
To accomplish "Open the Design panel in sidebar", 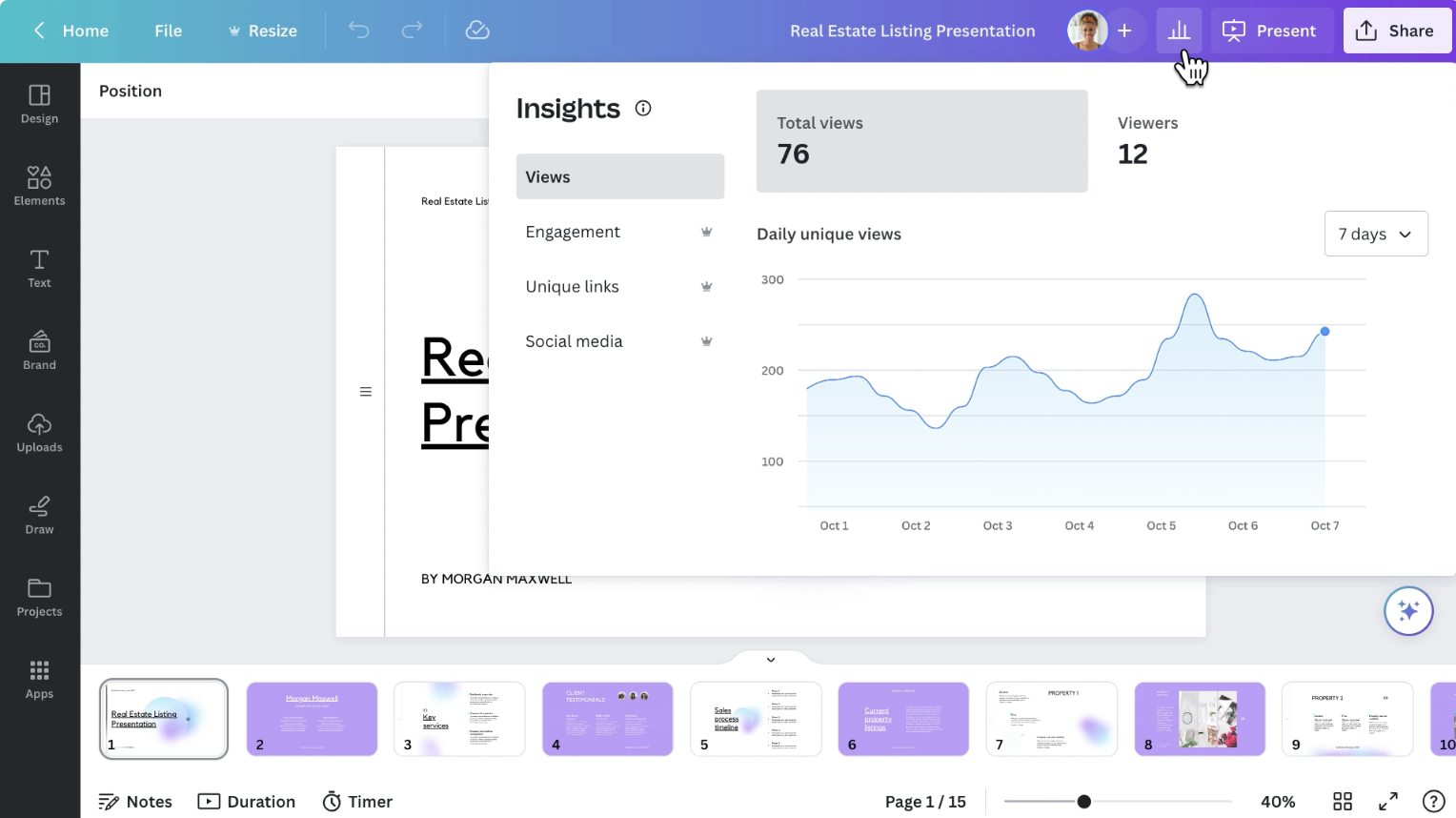I will tap(39, 104).
